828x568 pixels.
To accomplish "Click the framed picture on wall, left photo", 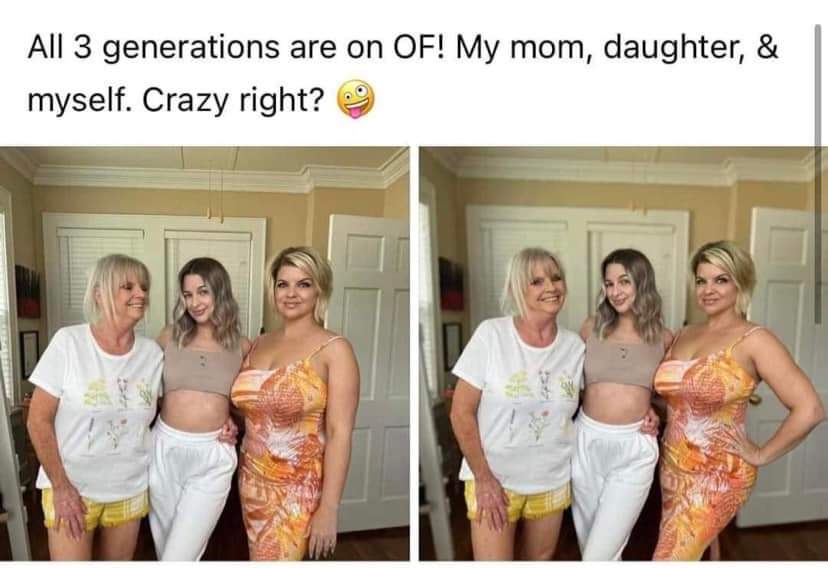I will click(x=29, y=355).
